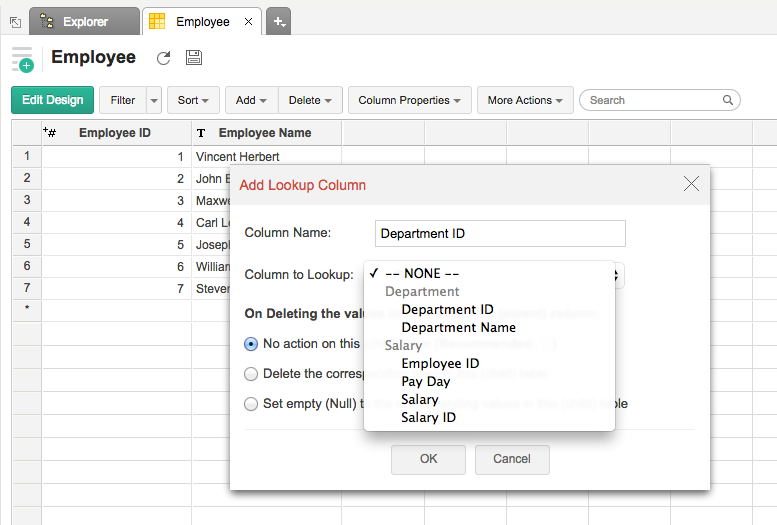Click the save floppy disk icon

(x=194, y=58)
